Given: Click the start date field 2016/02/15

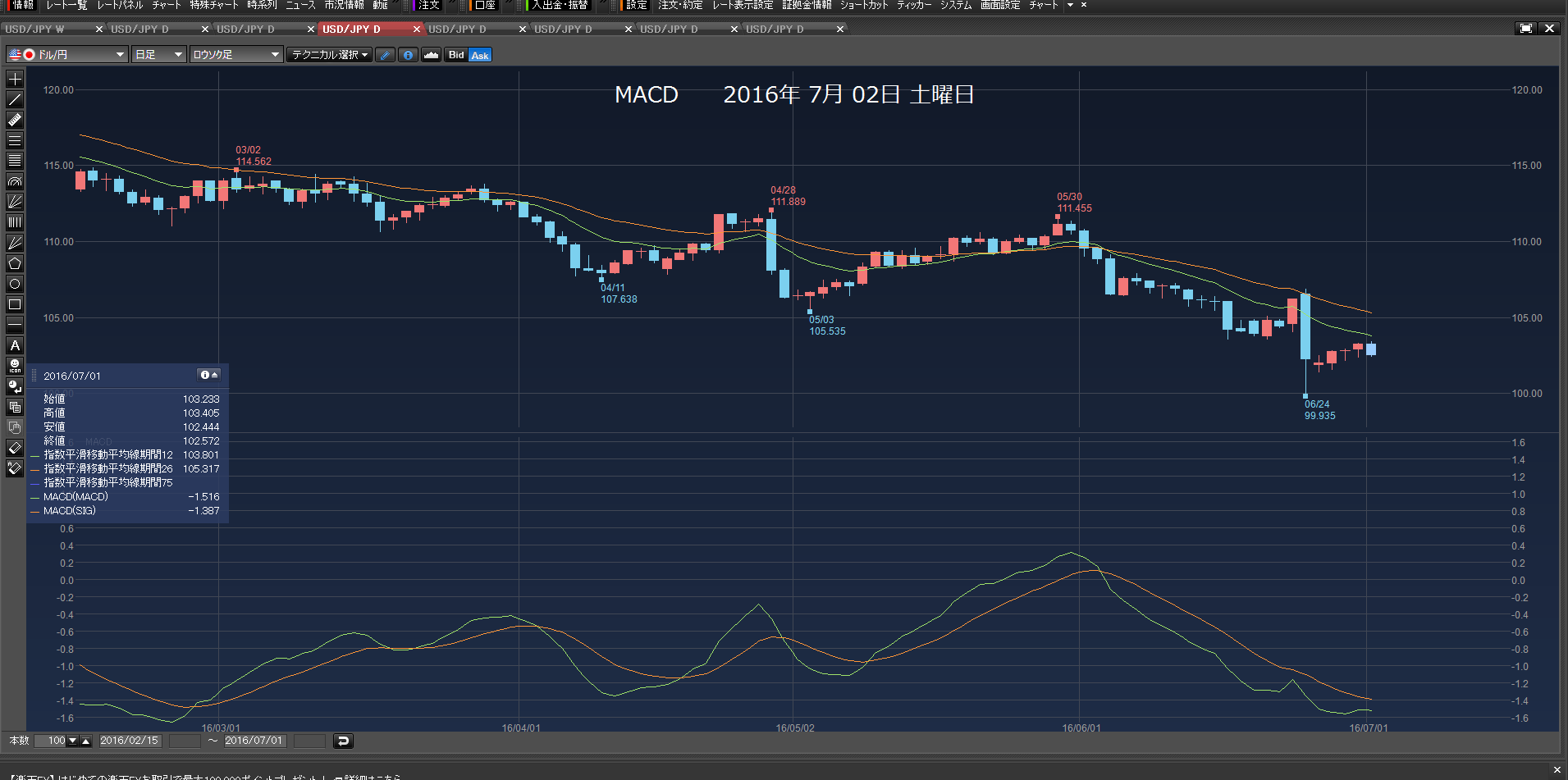Looking at the screenshot, I should coord(130,741).
